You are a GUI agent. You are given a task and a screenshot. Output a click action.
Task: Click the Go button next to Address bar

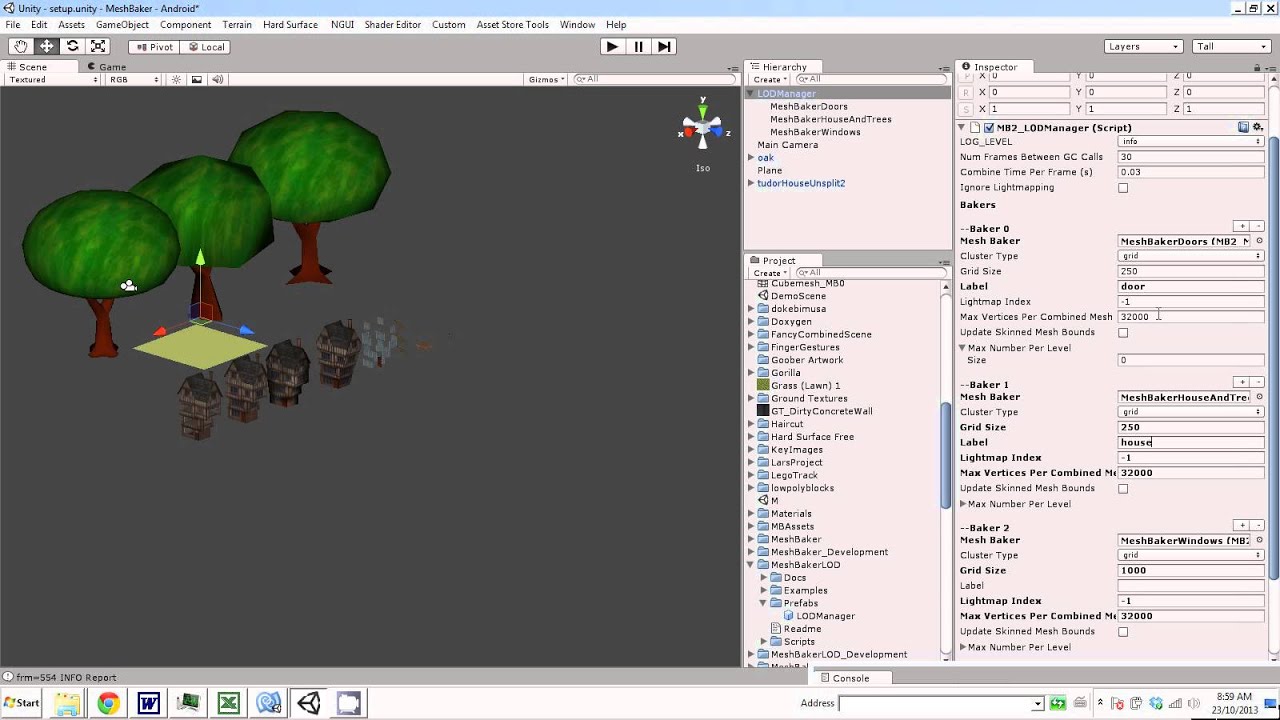[1057, 703]
